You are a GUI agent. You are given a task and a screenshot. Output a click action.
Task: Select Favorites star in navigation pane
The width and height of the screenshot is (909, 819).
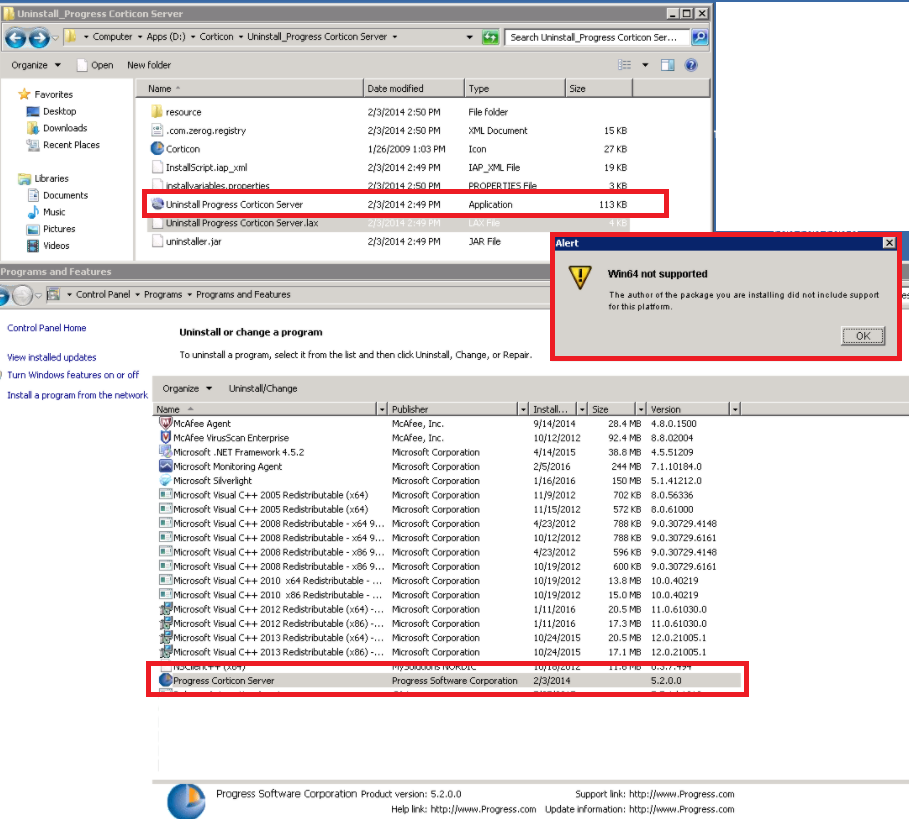coord(24,94)
